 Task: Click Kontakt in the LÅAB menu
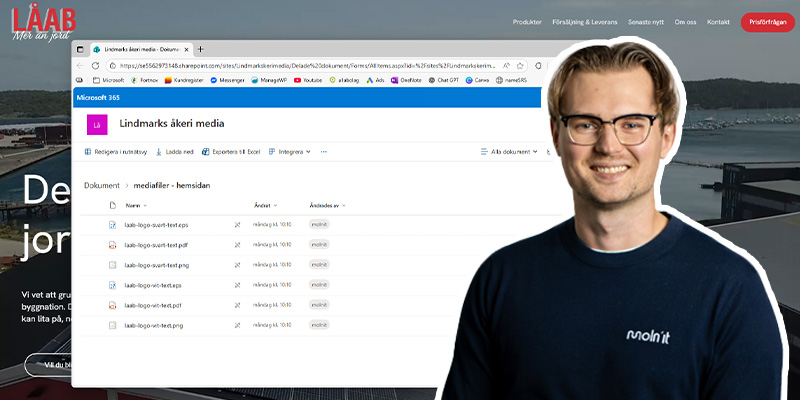click(x=718, y=22)
